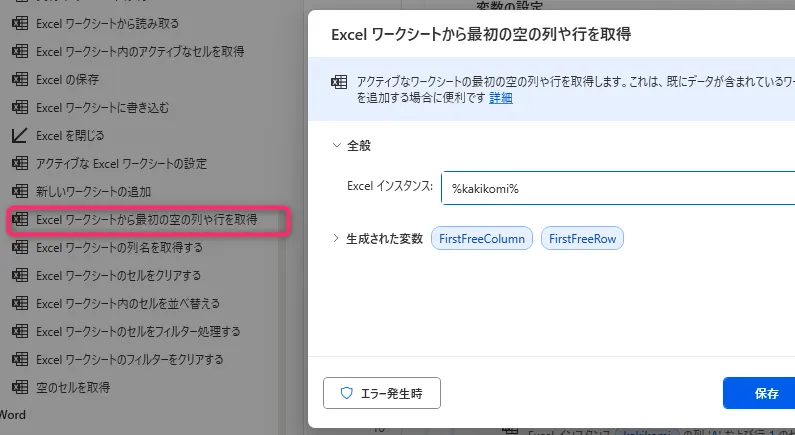Open the 詳細 help link
795x435 pixels.
click(x=500, y=98)
